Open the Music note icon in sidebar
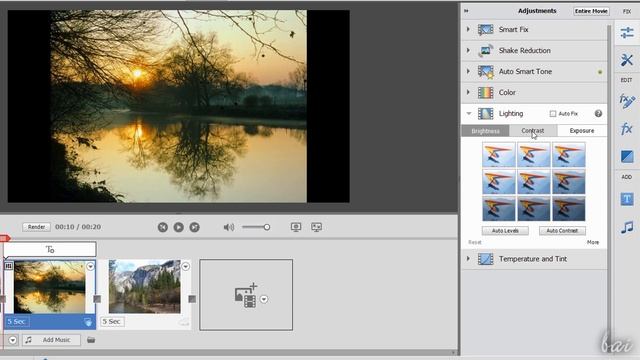Viewport: 640px width, 360px height. pyautogui.click(x=627, y=227)
